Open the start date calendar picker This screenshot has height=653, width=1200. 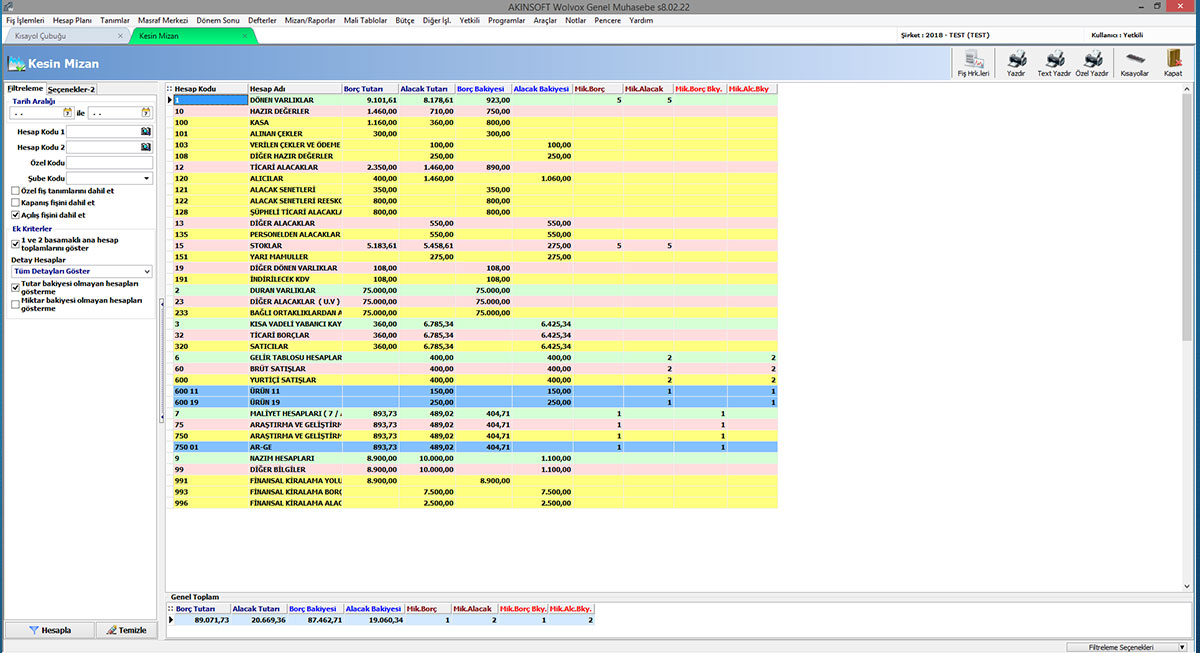pyautogui.click(x=68, y=113)
